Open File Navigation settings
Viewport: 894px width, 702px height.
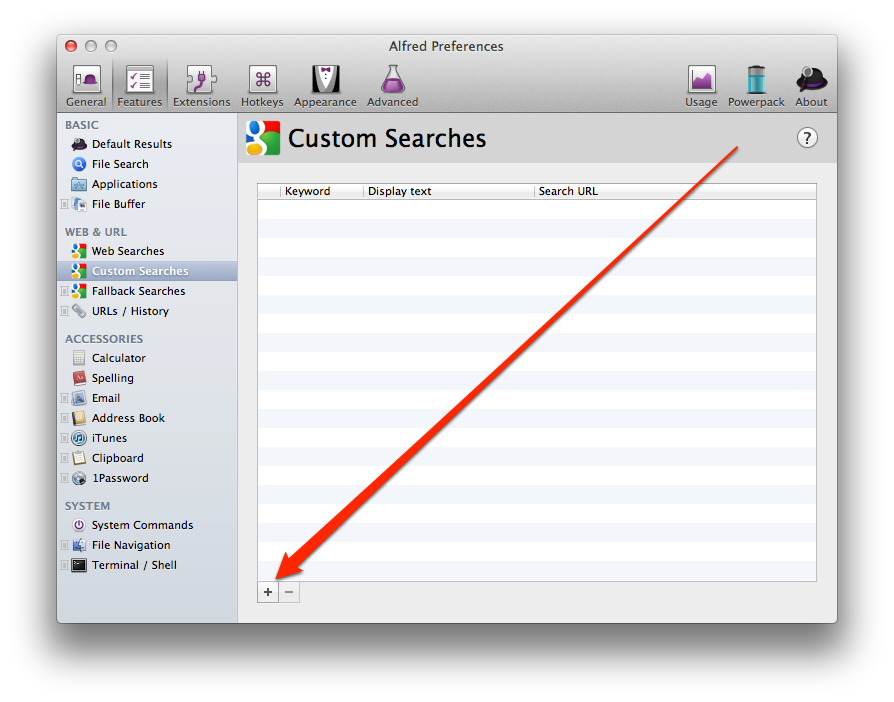(147, 545)
